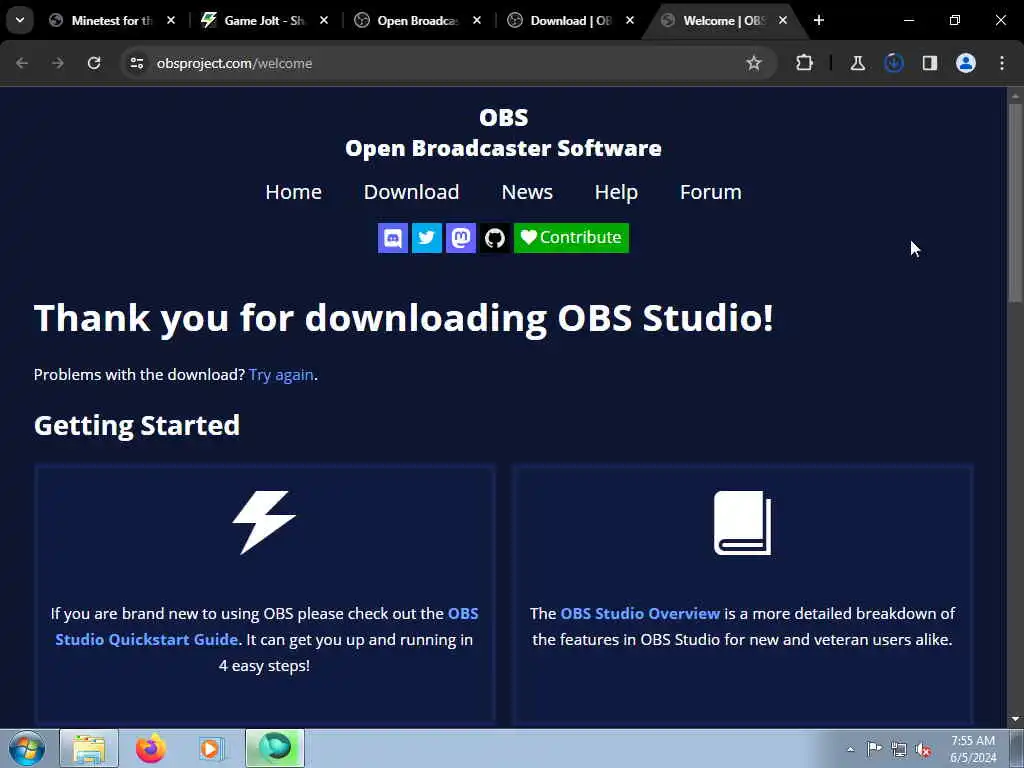Open the Help nav link
The image size is (1024, 768).
[x=616, y=193]
